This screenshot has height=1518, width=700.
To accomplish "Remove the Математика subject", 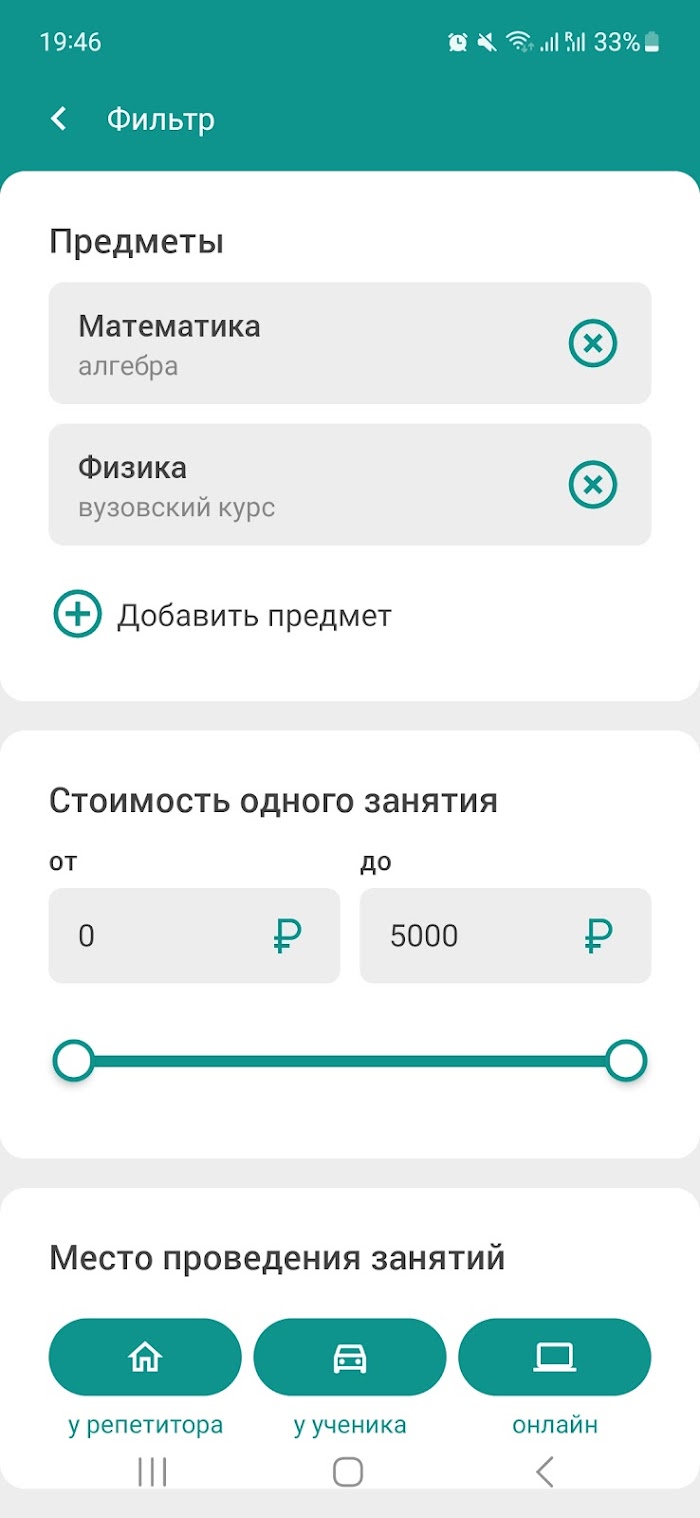I will (x=593, y=343).
